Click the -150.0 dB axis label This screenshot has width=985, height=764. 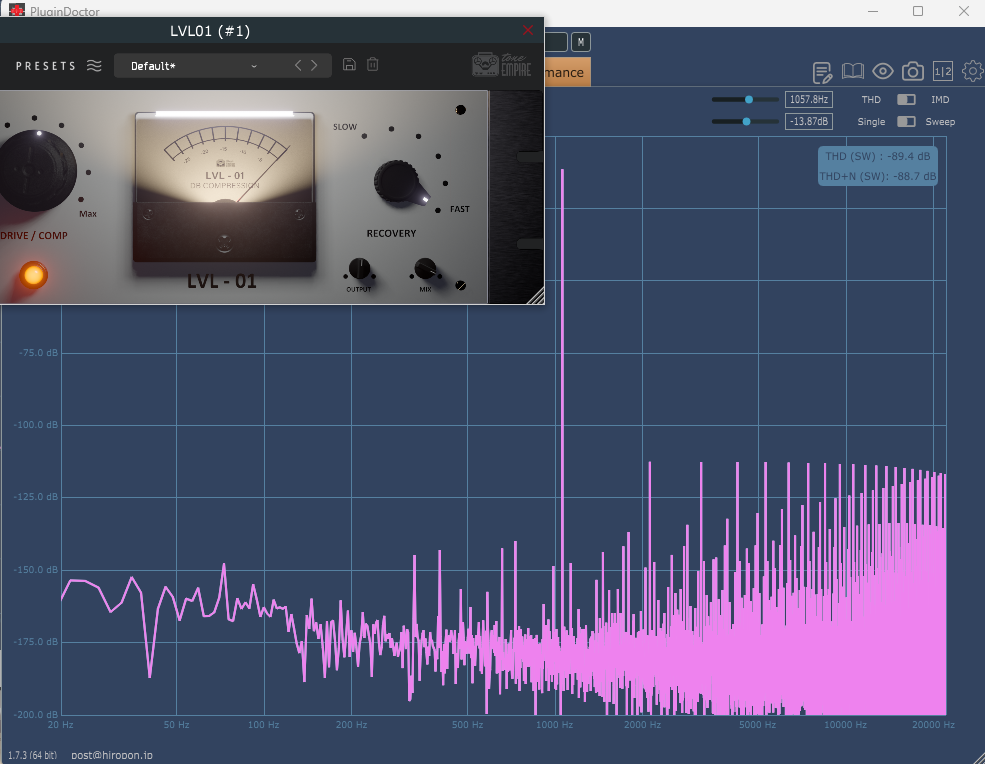tap(36, 570)
